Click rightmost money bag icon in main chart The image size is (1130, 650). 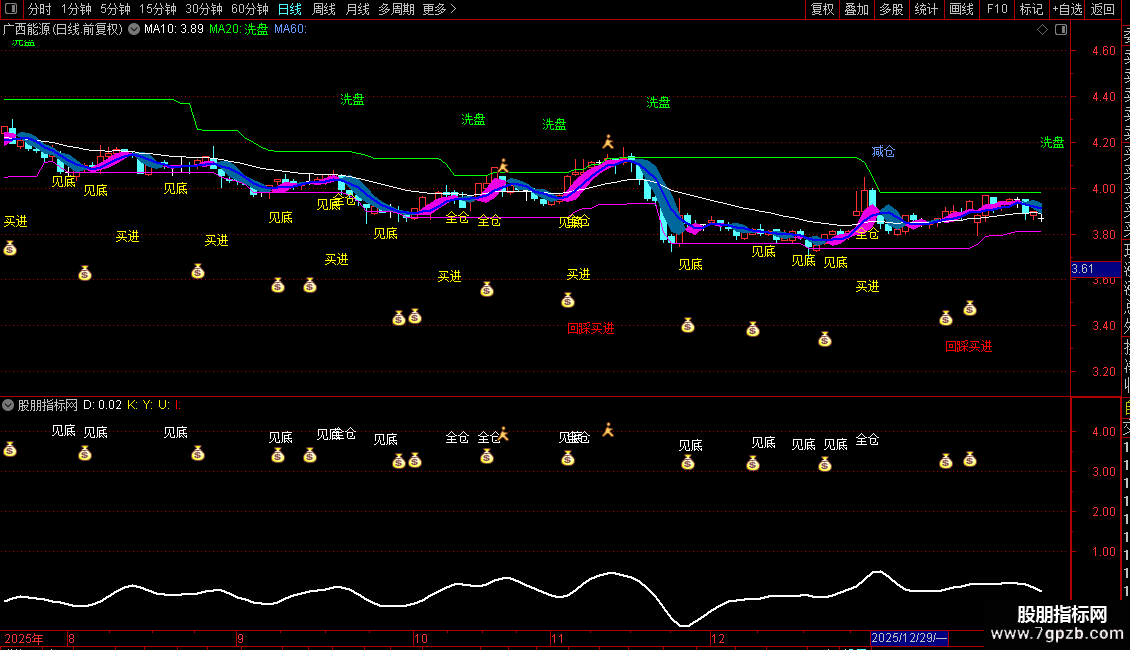(x=970, y=308)
